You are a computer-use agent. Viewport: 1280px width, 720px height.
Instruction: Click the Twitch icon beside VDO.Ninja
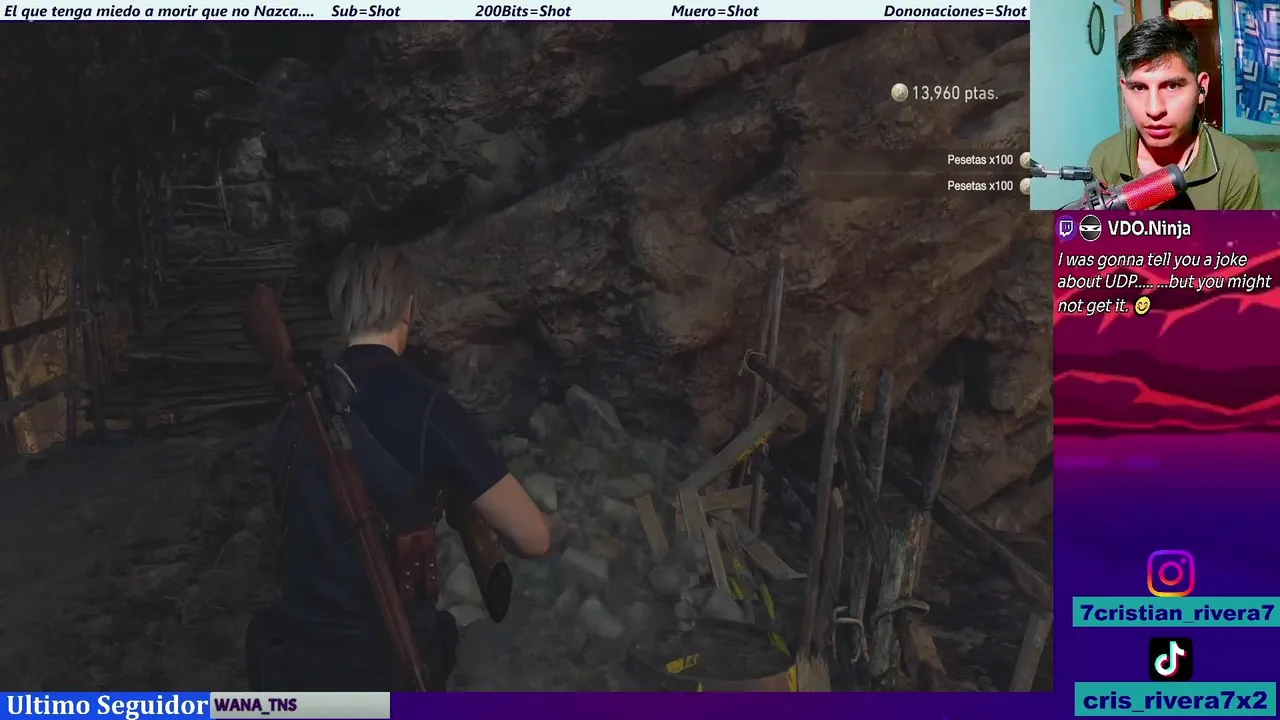tap(1066, 228)
